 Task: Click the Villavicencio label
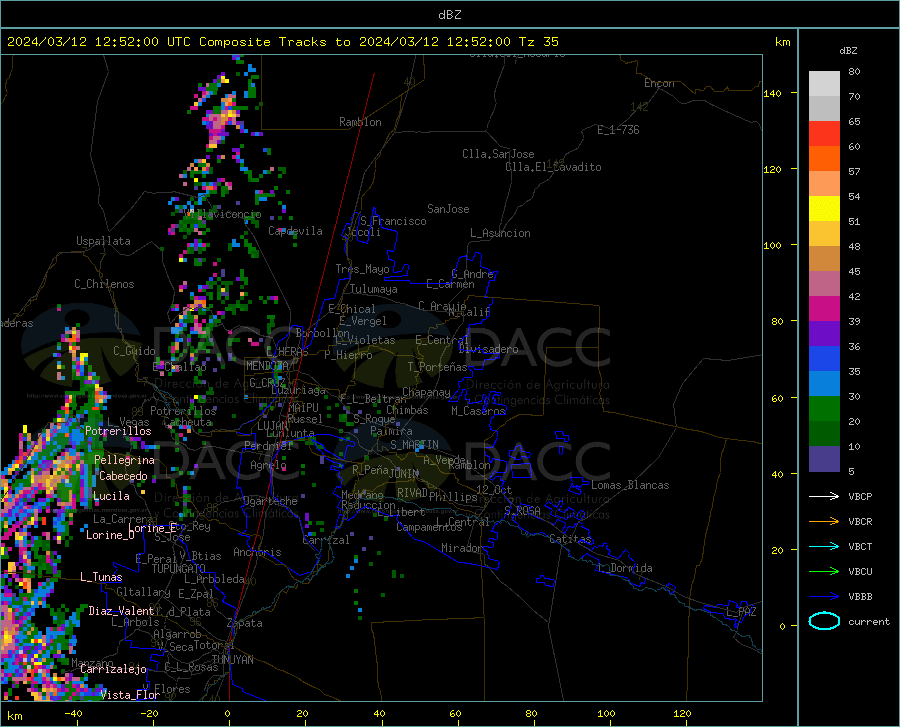click(x=224, y=214)
